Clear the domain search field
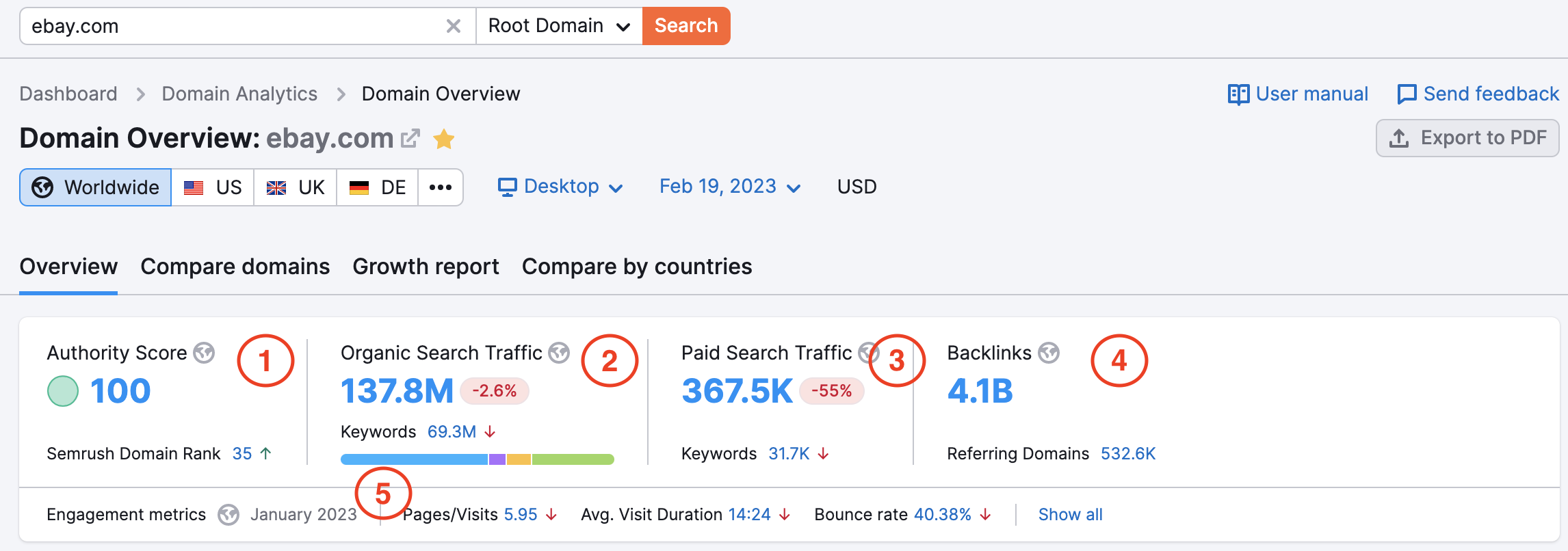Viewport: 1568px width, 551px height. pos(453,26)
